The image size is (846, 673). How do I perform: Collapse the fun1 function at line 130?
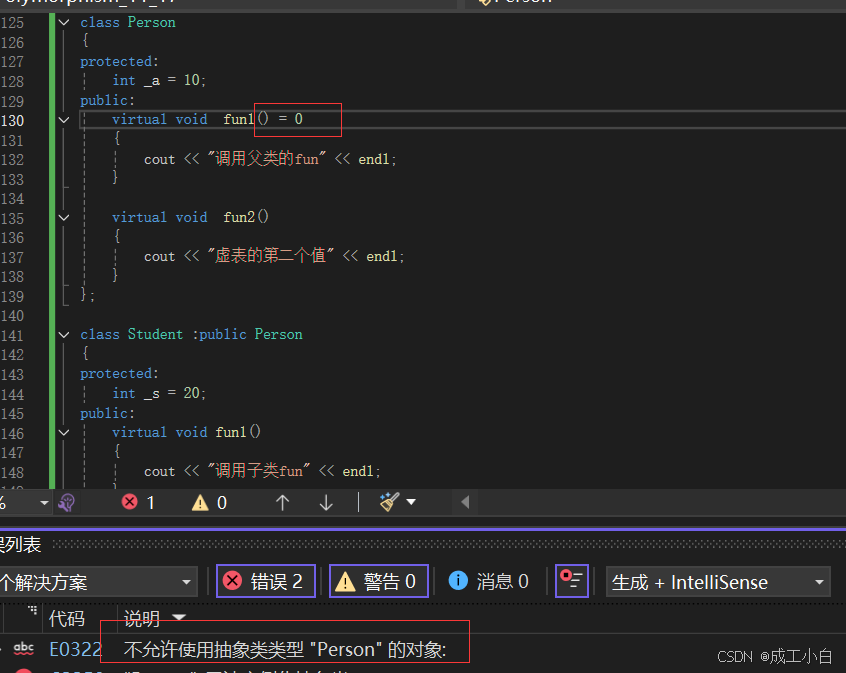[64, 120]
